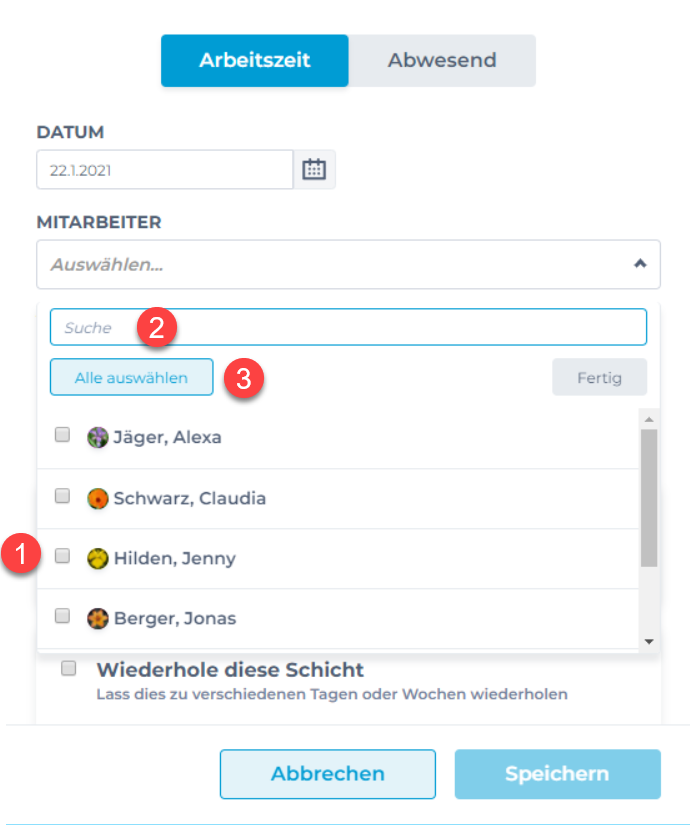690x825 pixels.
Task: Tick the checkbox for Jäger, Alexa
Action: [x=62, y=435]
